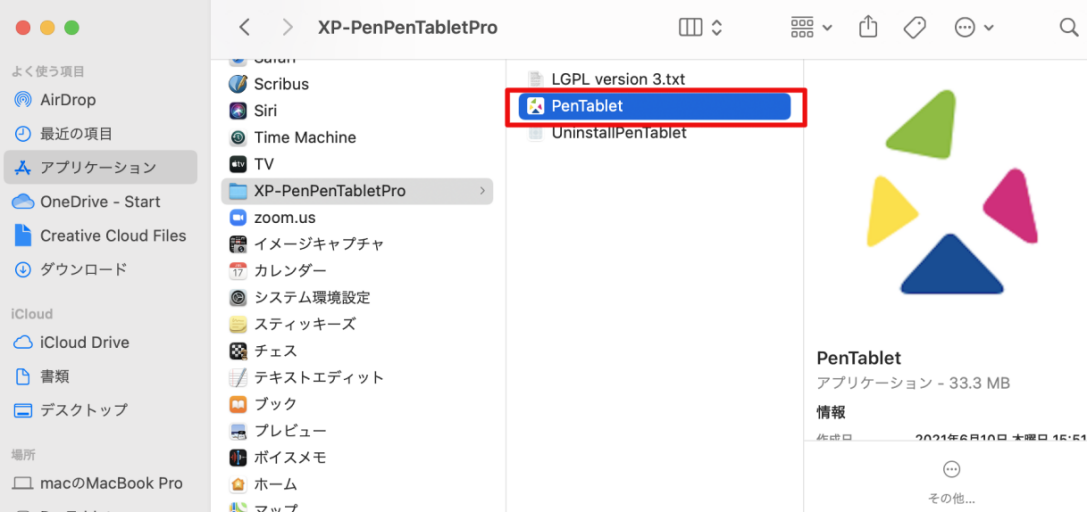Select アプリケーション in the sidebar
1087x512 pixels.
pyautogui.click(x=101, y=168)
